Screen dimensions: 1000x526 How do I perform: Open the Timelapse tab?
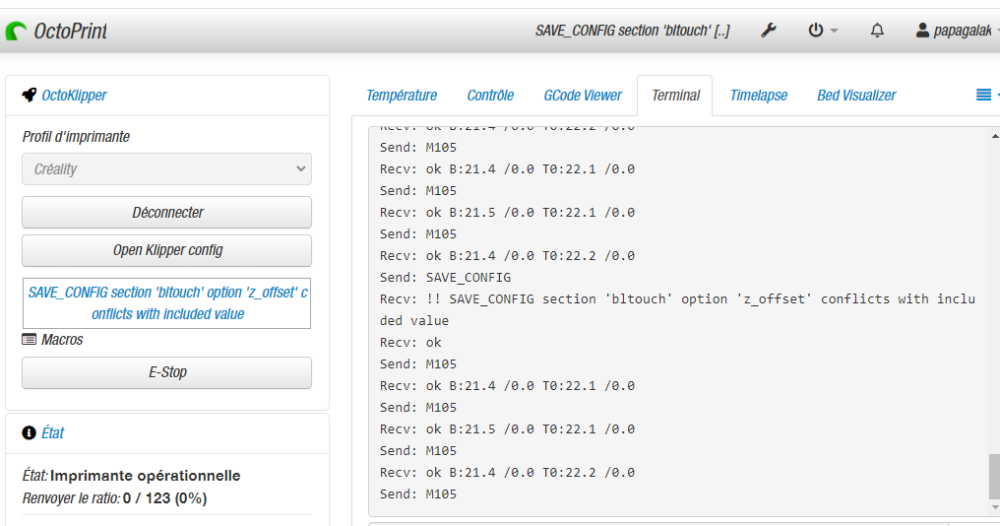pos(758,96)
